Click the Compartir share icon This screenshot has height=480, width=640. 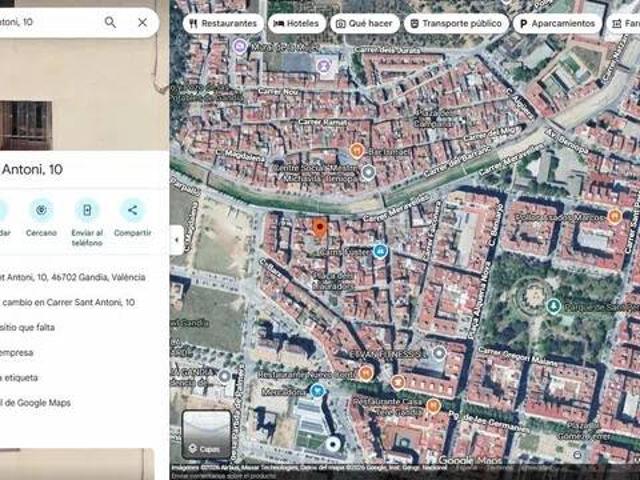tap(133, 210)
